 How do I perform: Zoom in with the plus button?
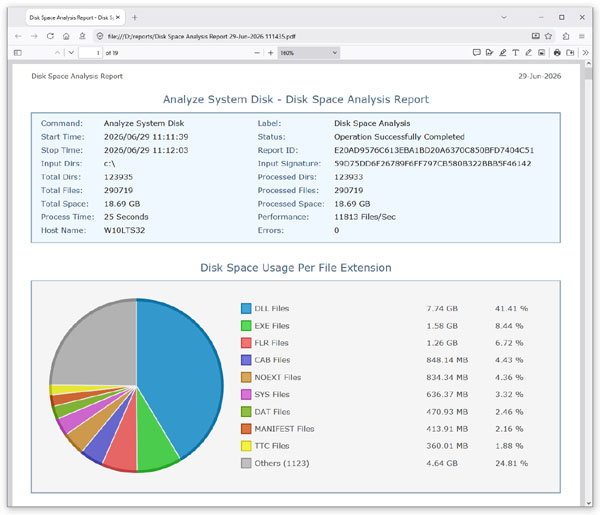(271, 53)
